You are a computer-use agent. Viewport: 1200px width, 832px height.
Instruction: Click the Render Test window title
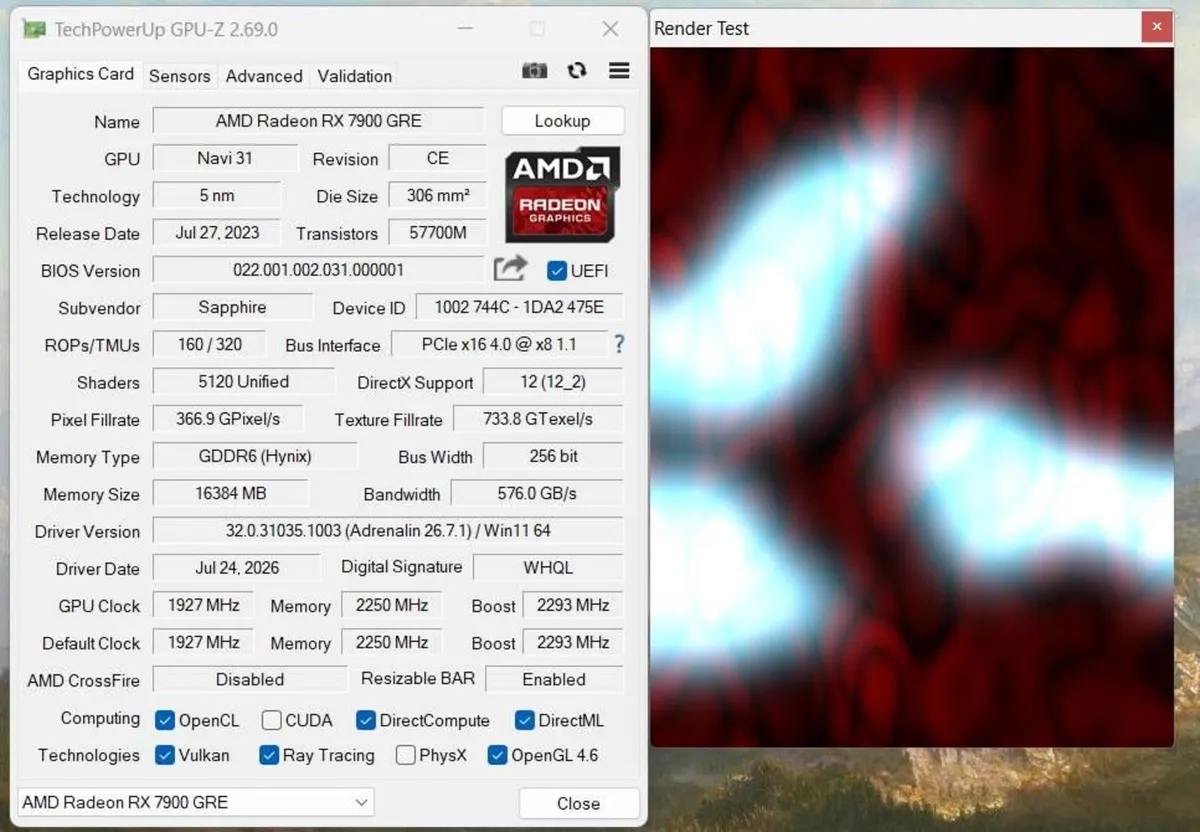coord(701,28)
